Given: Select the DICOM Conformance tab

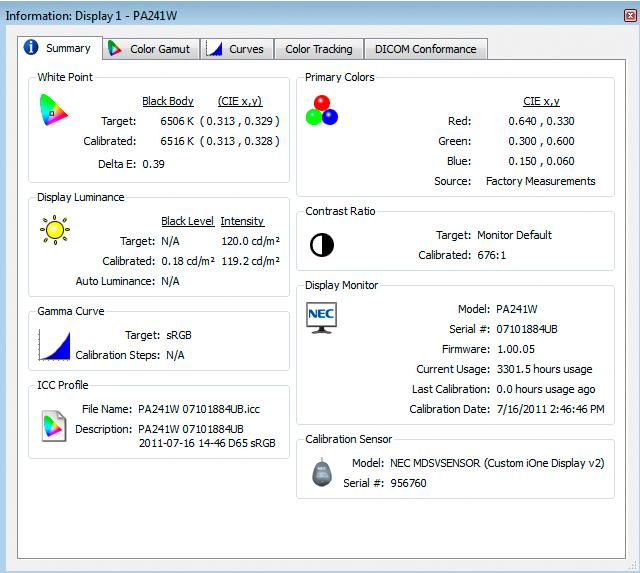Looking at the screenshot, I should [x=426, y=49].
